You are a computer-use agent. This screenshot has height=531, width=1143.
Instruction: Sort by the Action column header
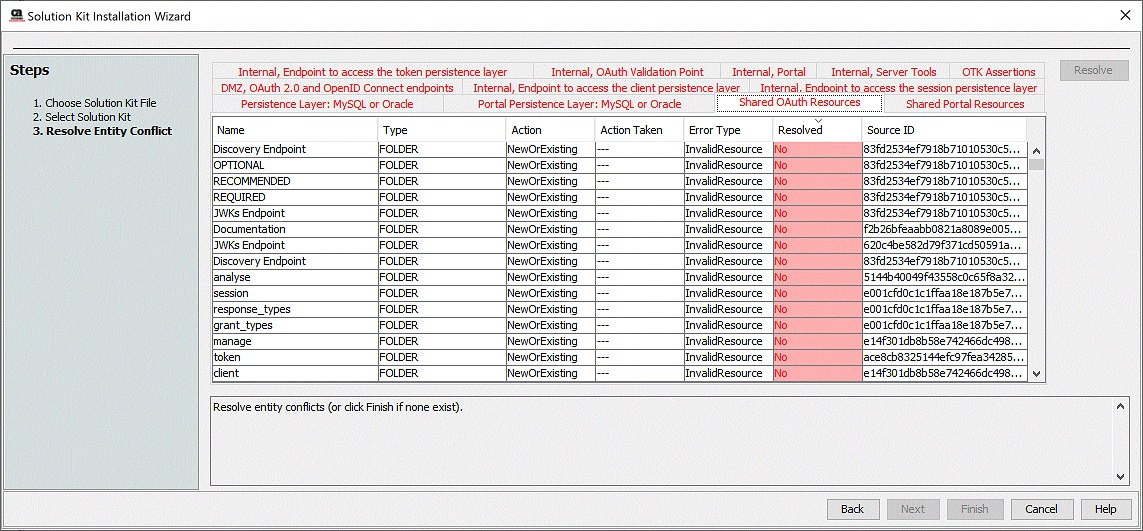[550, 130]
